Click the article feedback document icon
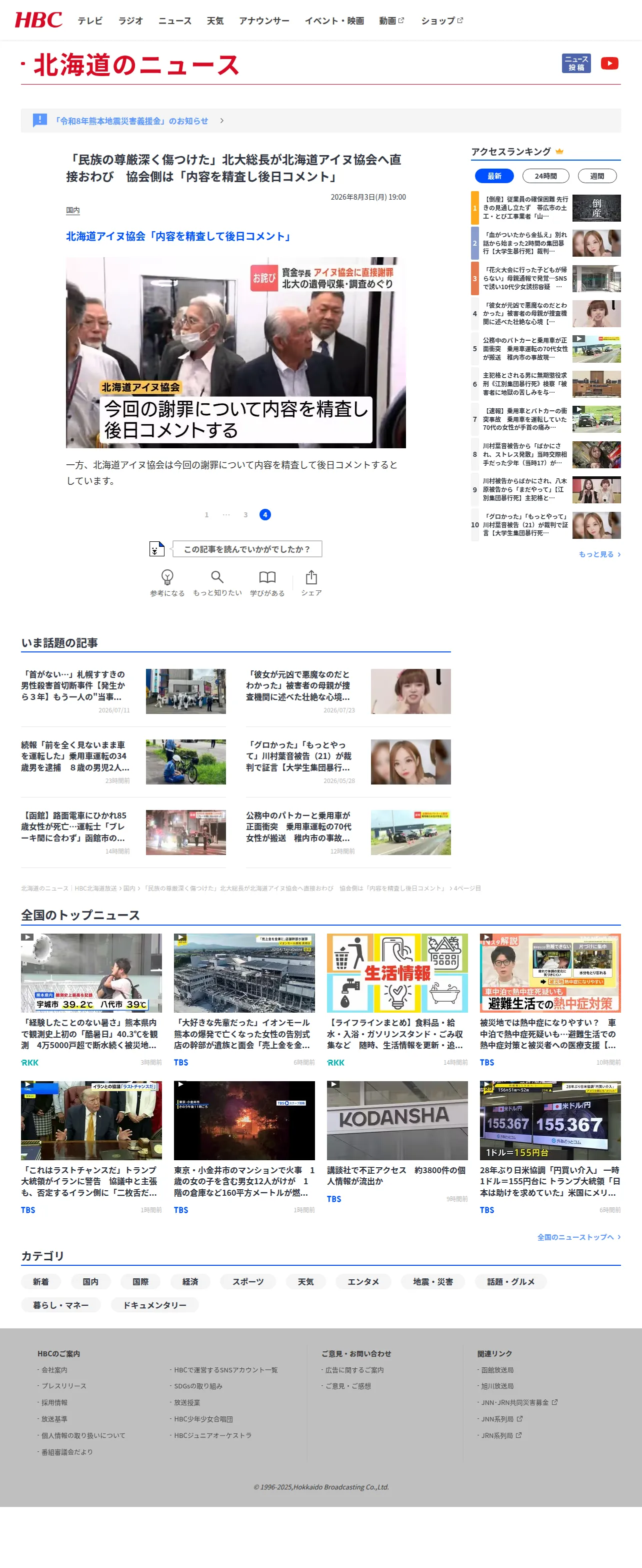Image resolution: width=642 pixels, height=1568 pixels. click(x=156, y=548)
